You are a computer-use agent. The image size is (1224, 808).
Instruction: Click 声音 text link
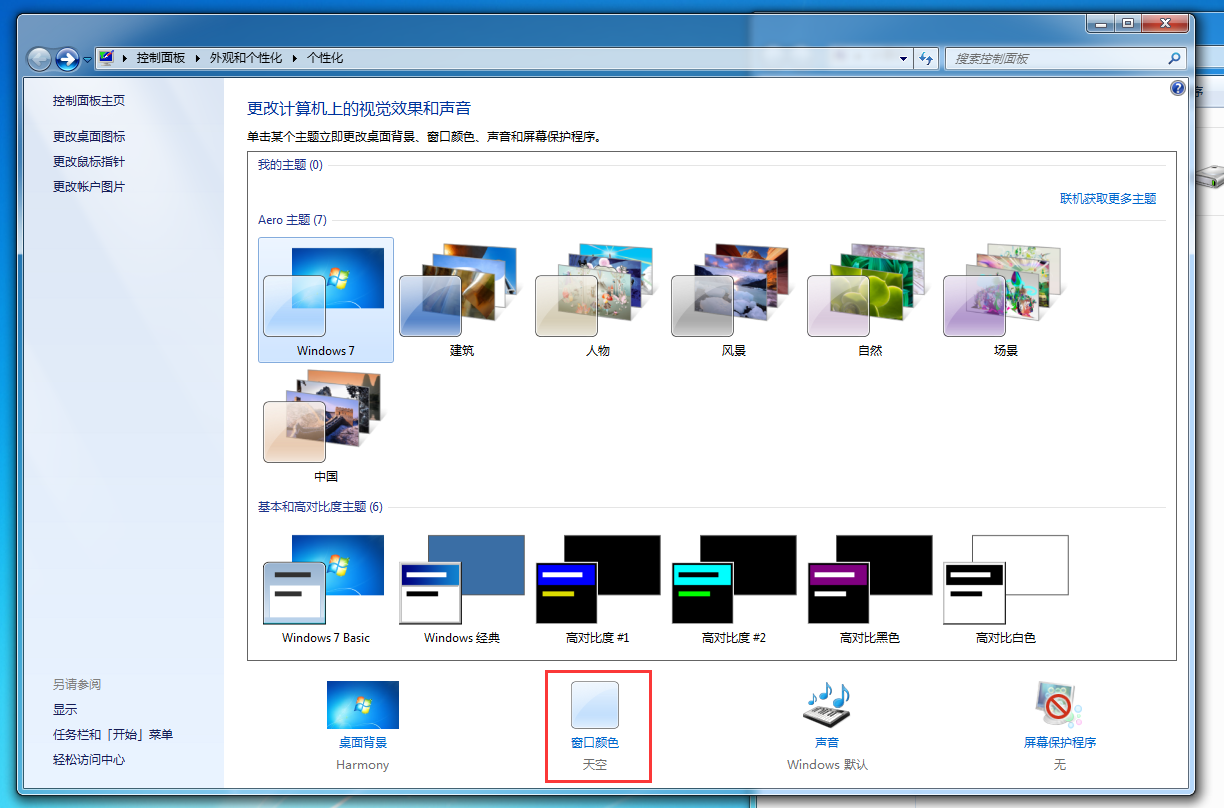pyautogui.click(x=827, y=743)
